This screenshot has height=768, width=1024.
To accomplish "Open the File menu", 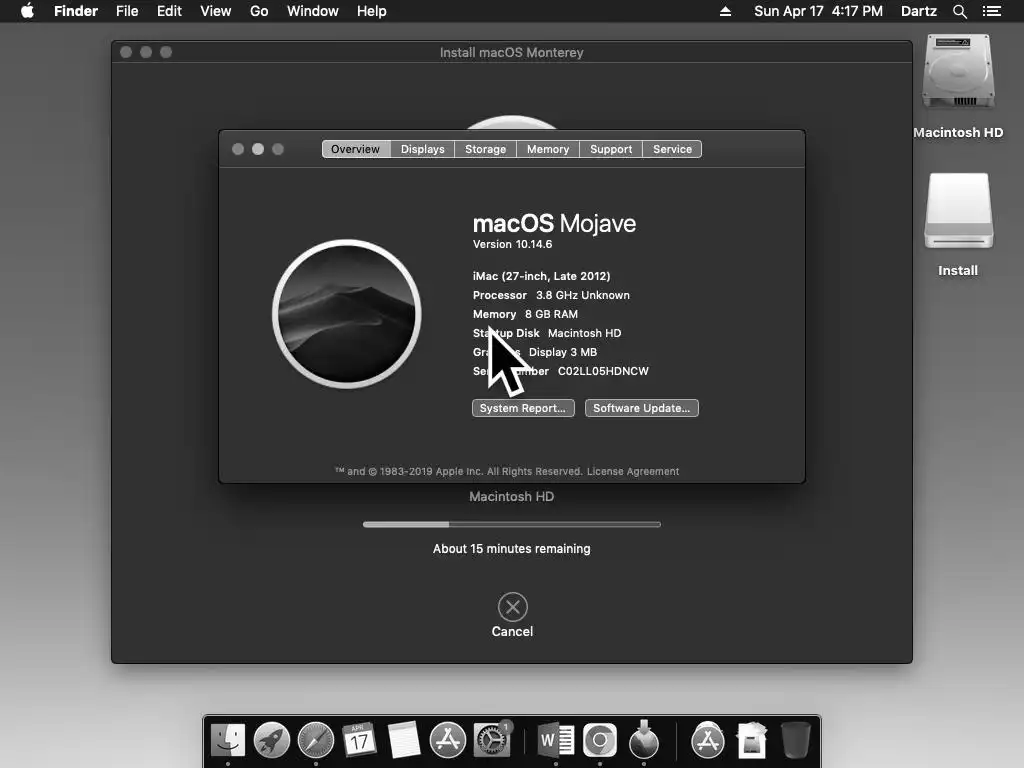I will [127, 11].
